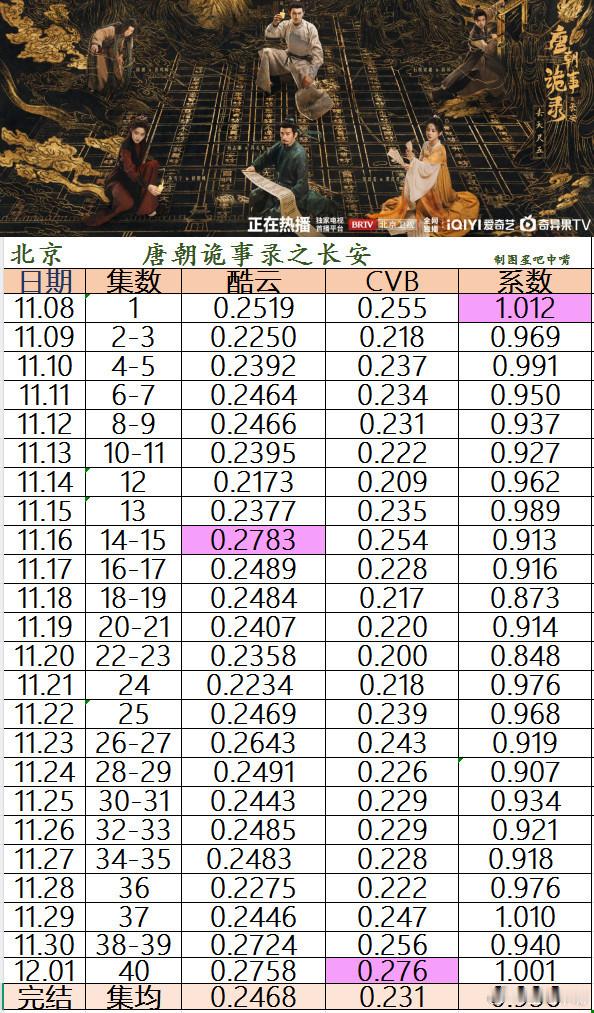Click the date cell 11.17

point(45,569)
